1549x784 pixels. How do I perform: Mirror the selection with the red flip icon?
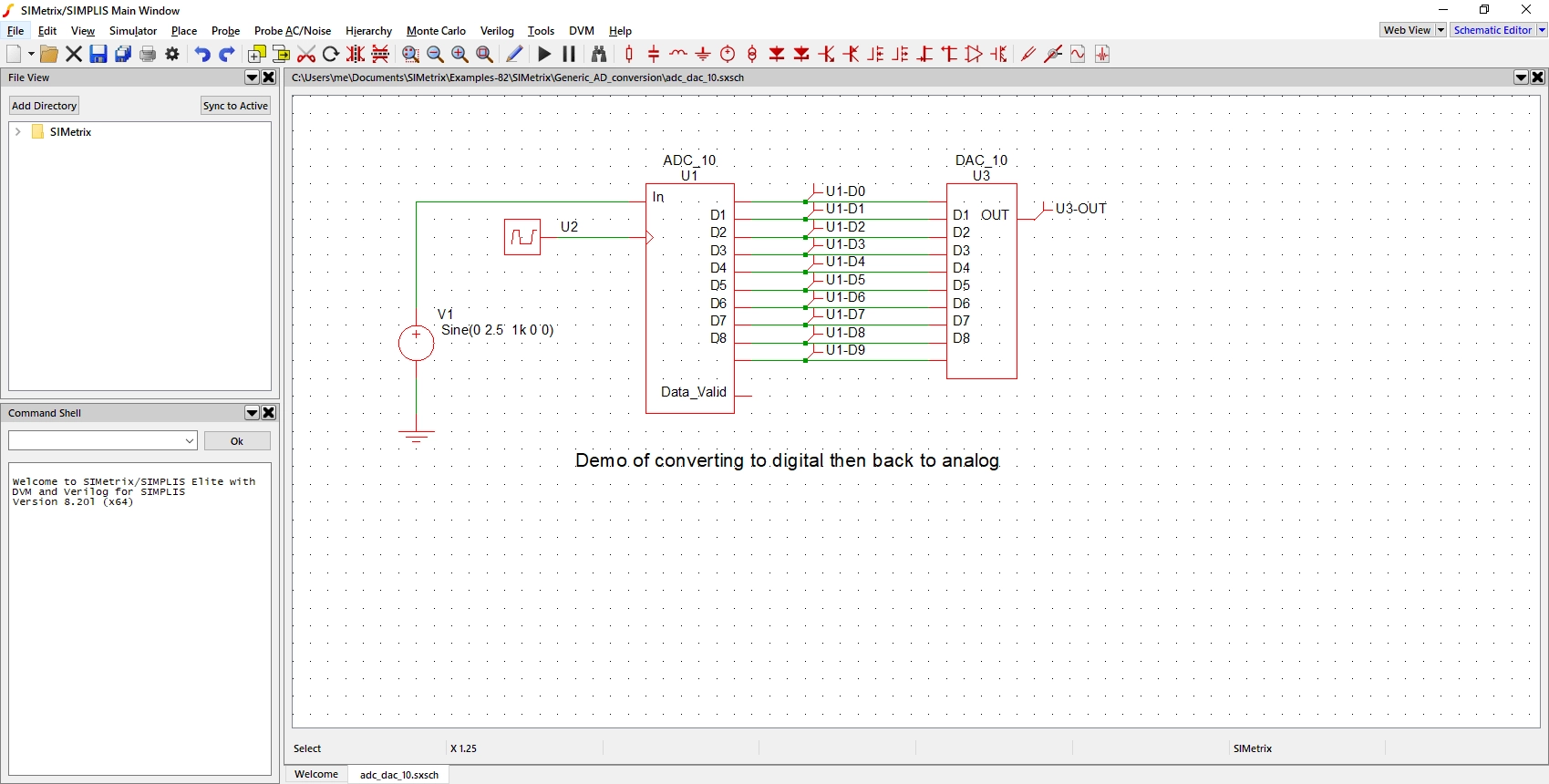pos(356,54)
